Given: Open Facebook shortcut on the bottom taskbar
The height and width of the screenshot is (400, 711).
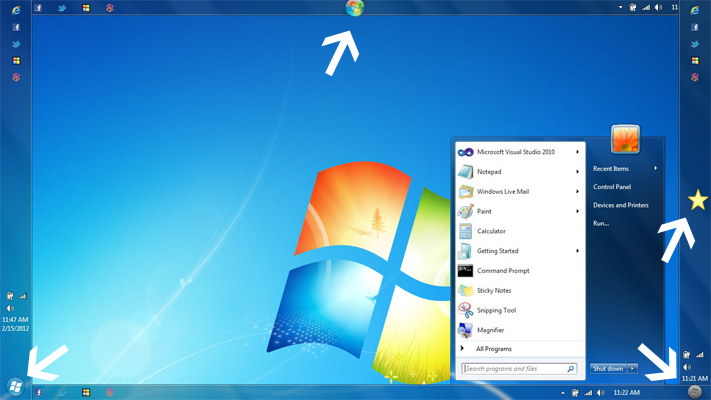Looking at the screenshot, I should (x=38, y=392).
